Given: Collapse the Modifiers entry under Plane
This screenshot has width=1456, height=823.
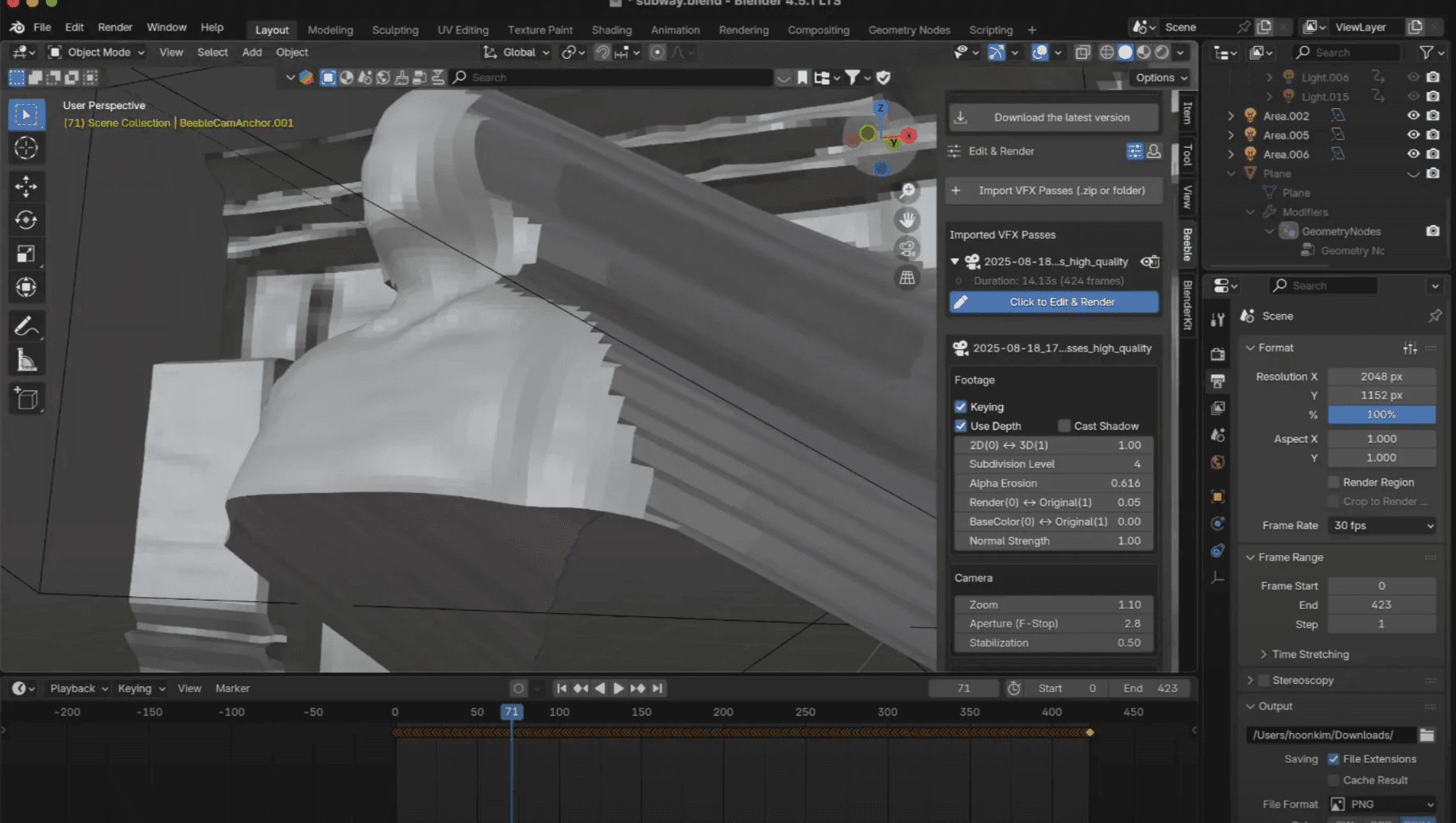Looking at the screenshot, I should pos(1249,212).
